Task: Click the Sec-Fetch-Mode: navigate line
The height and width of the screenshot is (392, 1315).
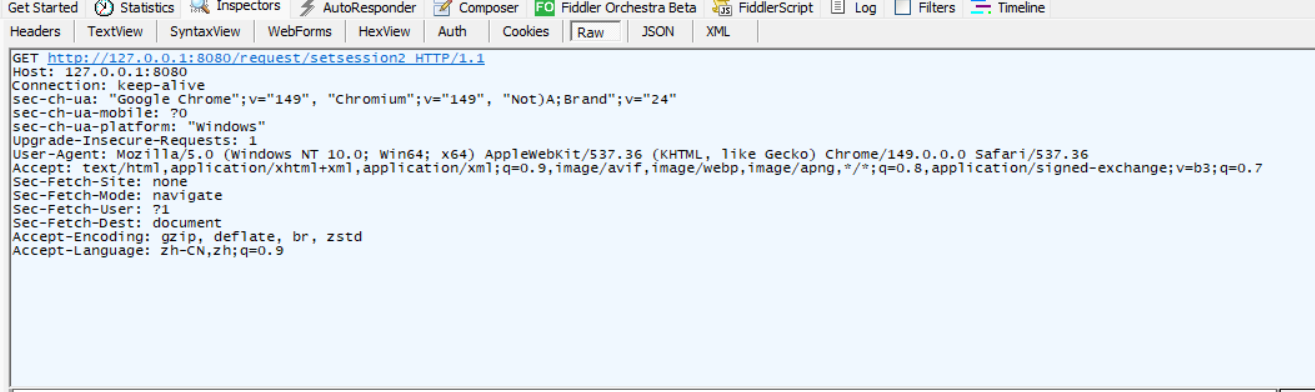Action: pos(117,196)
